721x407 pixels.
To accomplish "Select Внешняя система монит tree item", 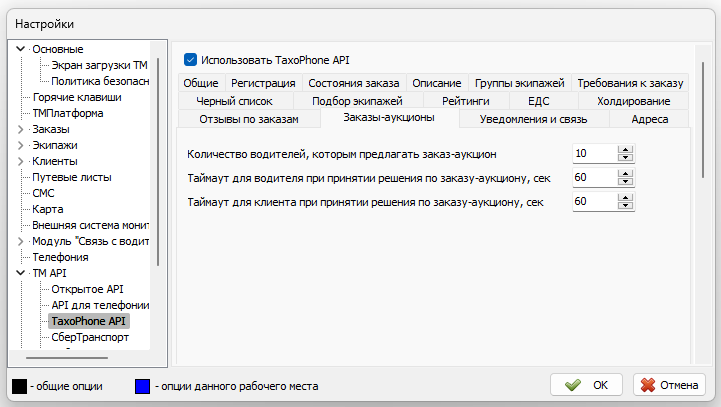I will pos(91,225).
